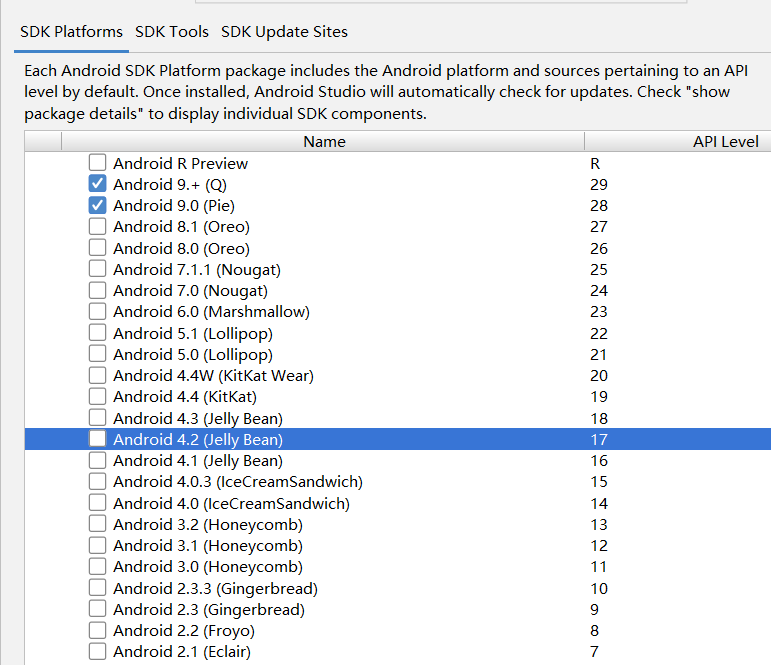Switch to the SDK Platforms tab
771x665 pixels.
tap(71, 32)
